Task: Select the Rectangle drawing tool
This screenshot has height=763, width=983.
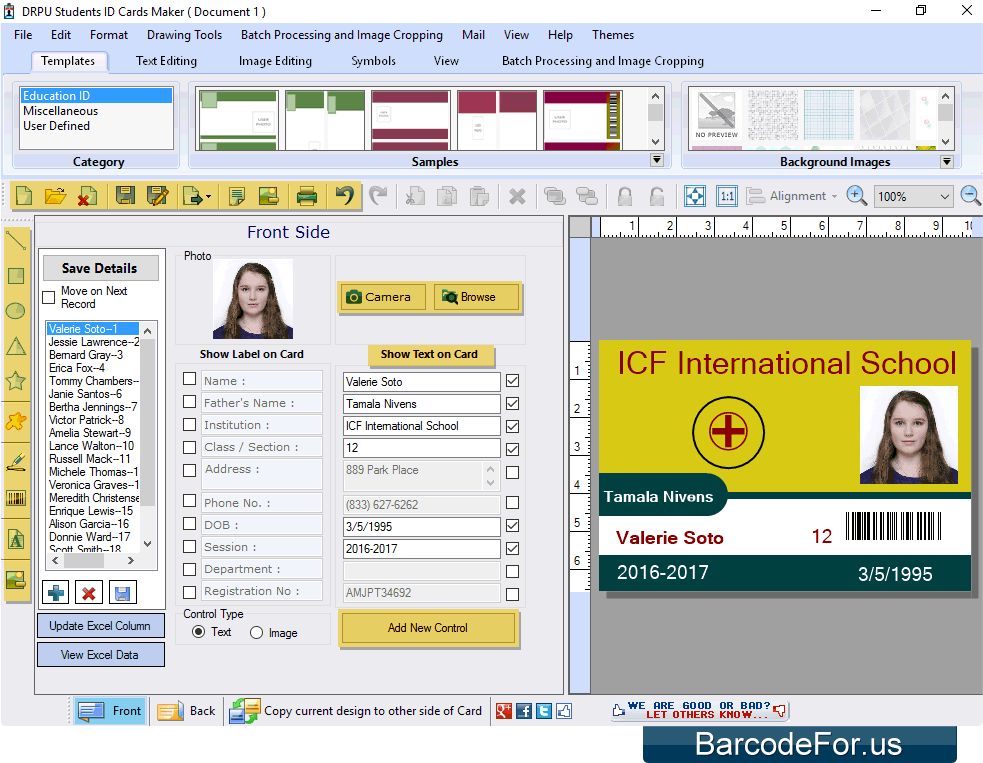Action: [x=16, y=276]
